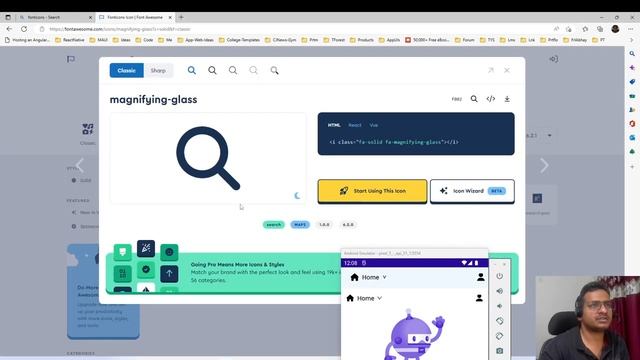The image size is (640, 360).
Task: Expand Home dropdown on white emulator row
Action: point(379,298)
